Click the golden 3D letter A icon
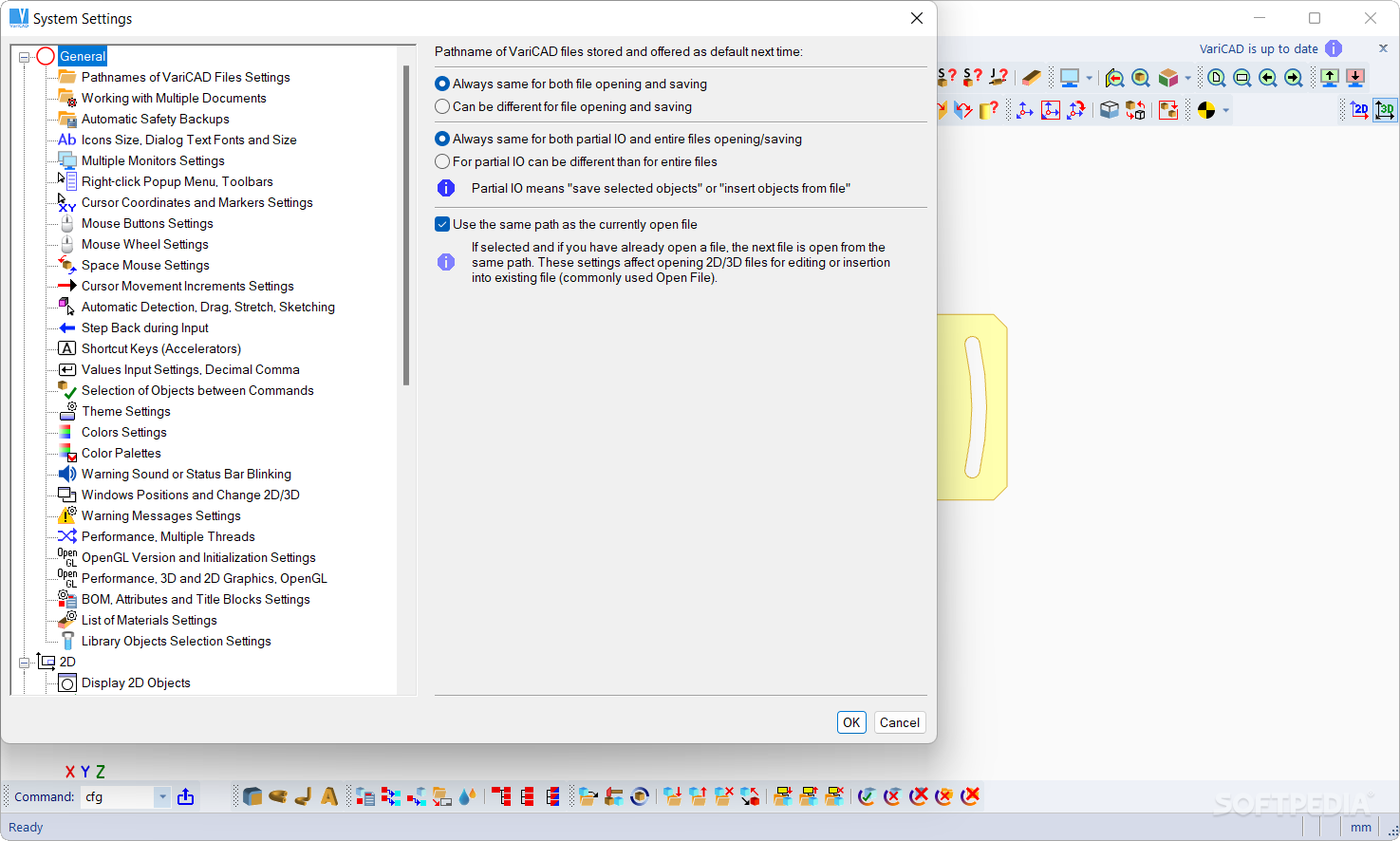The image size is (1400, 841). (x=329, y=796)
